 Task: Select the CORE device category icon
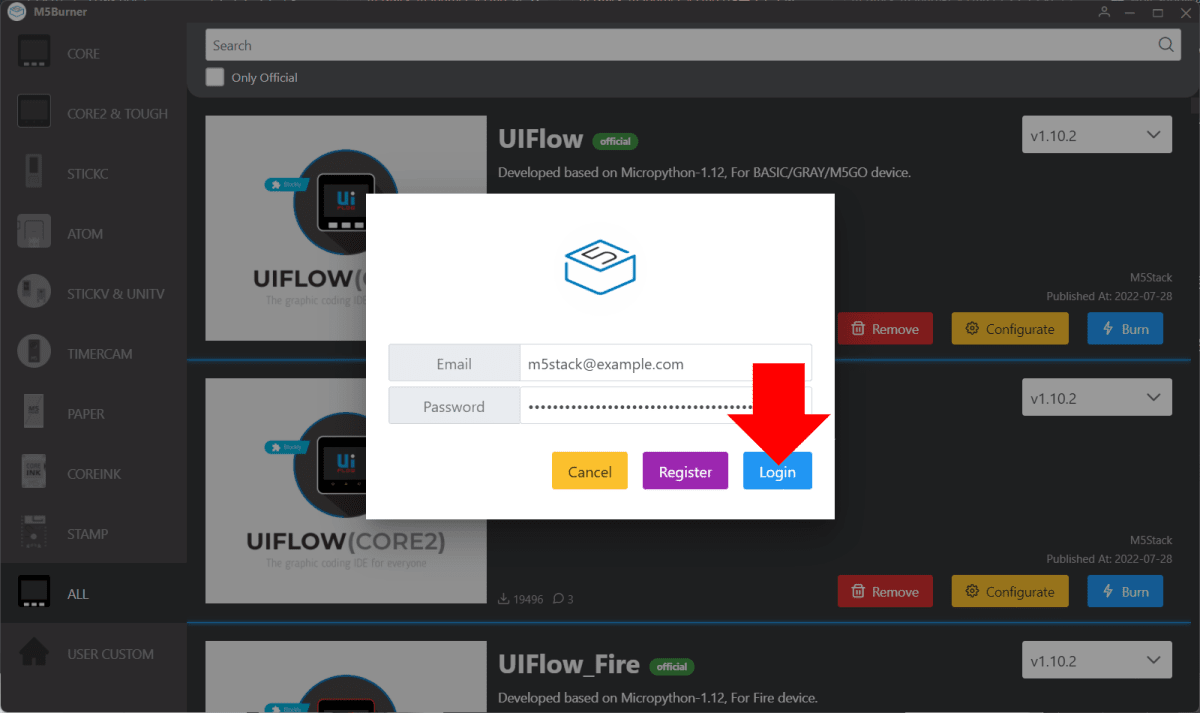pos(34,53)
